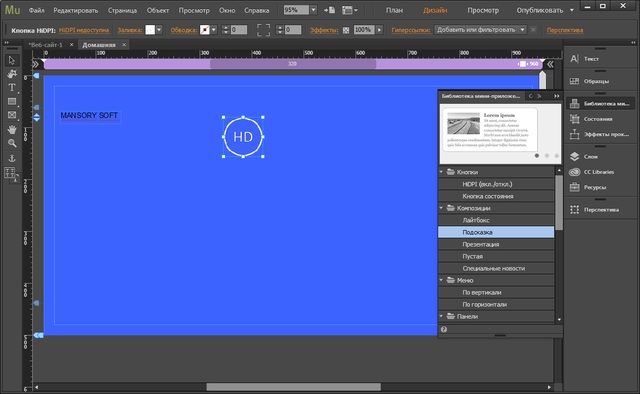Open the Обводка stroke dropdown arrow

213,30
